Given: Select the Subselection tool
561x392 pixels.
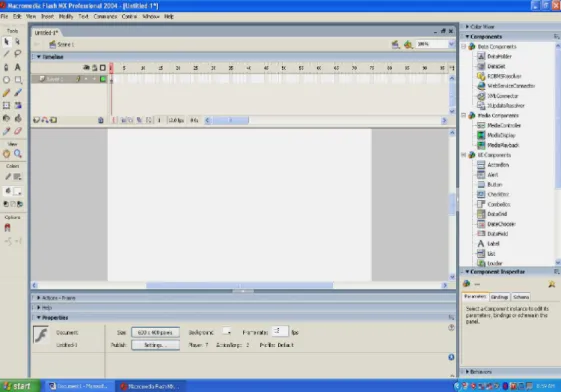Looking at the screenshot, I should coord(18,42).
